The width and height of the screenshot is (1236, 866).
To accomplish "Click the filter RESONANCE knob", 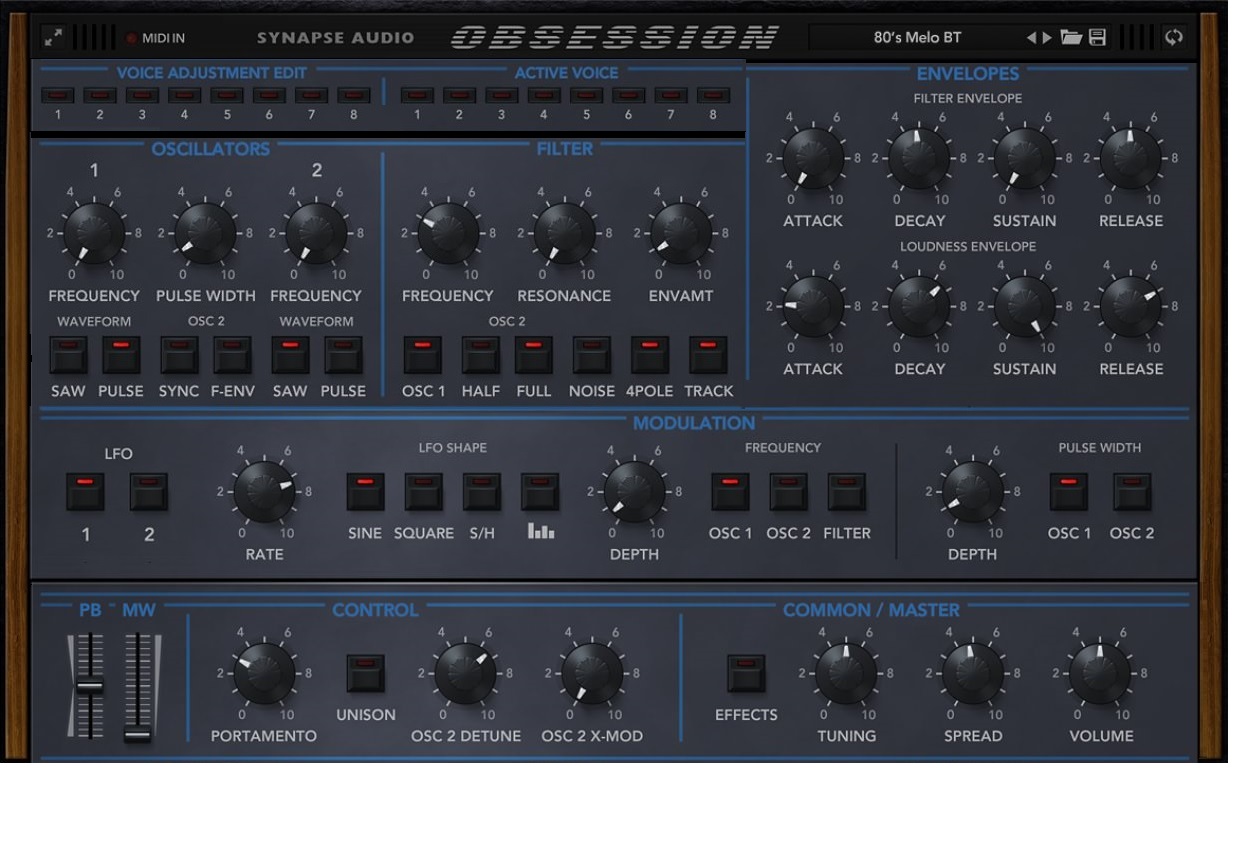I will (564, 232).
